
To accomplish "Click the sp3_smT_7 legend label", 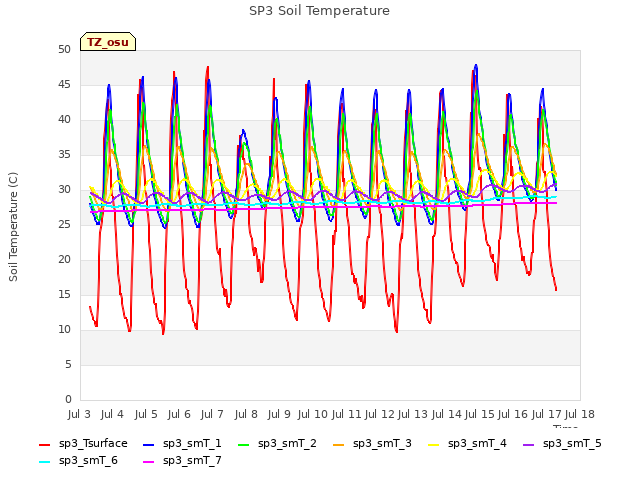I will coord(192,460).
